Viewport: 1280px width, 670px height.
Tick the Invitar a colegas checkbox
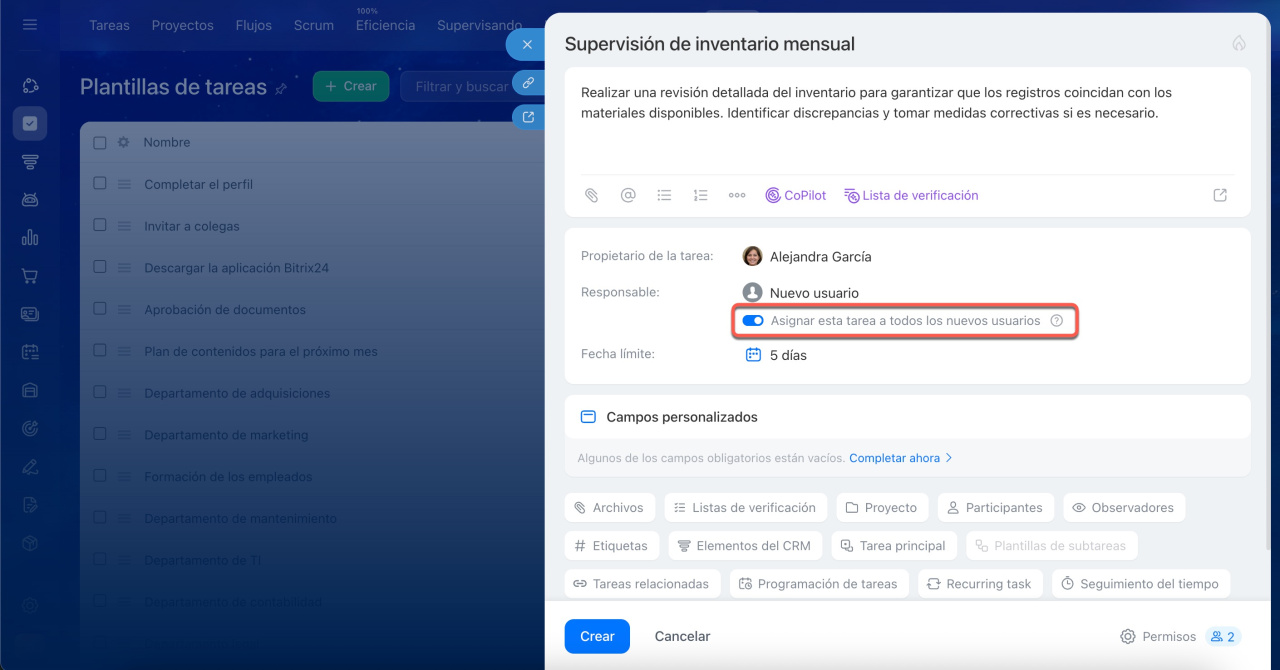coord(100,226)
